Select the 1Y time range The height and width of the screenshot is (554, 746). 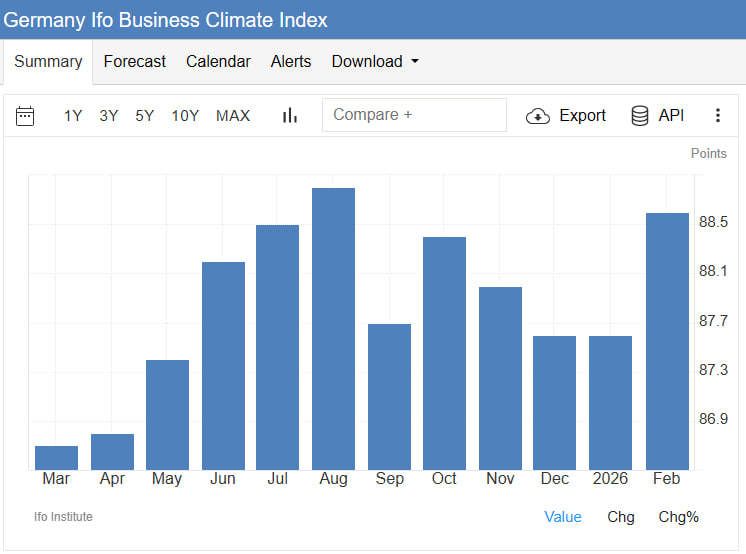(x=73, y=116)
